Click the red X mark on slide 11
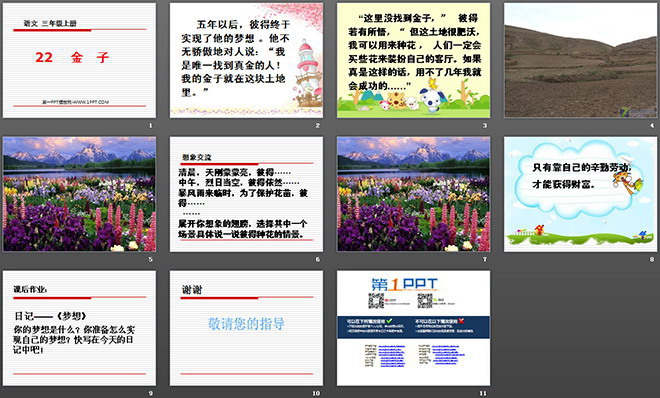Image resolution: width=660 pixels, height=398 pixels. click(x=461, y=321)
